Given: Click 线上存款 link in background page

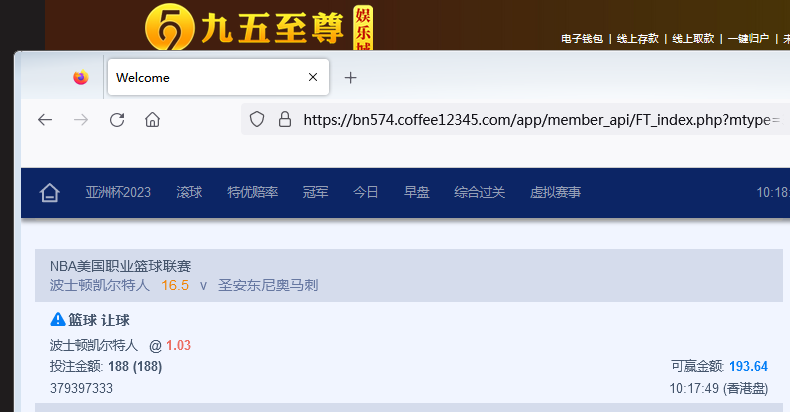Looking at the screenshot, I should (637, 39).
